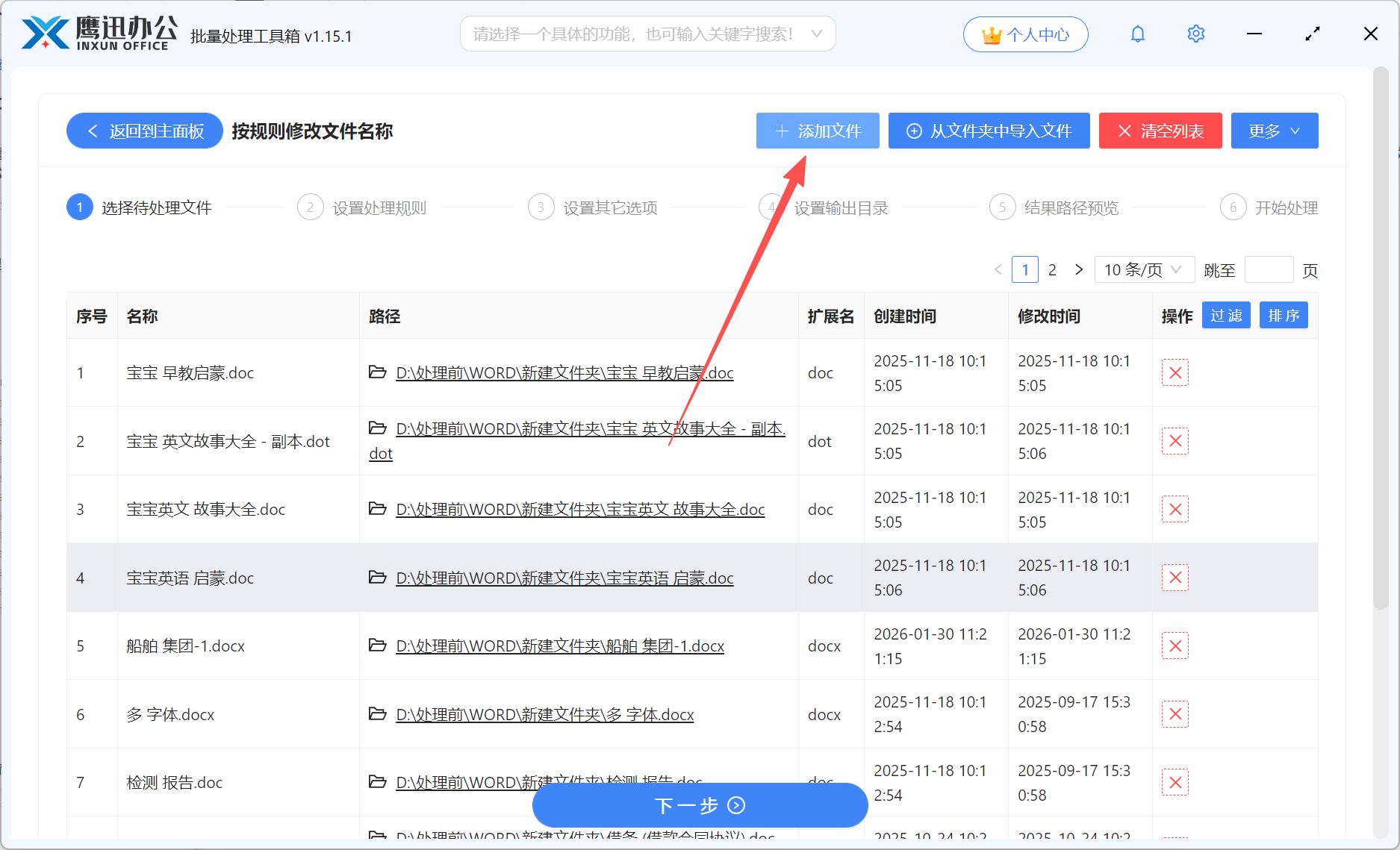This screenshot has width=1400, height=850.
Task: Open folder icon for 船舶 集团-1.docx
Action: click(378, 645)
